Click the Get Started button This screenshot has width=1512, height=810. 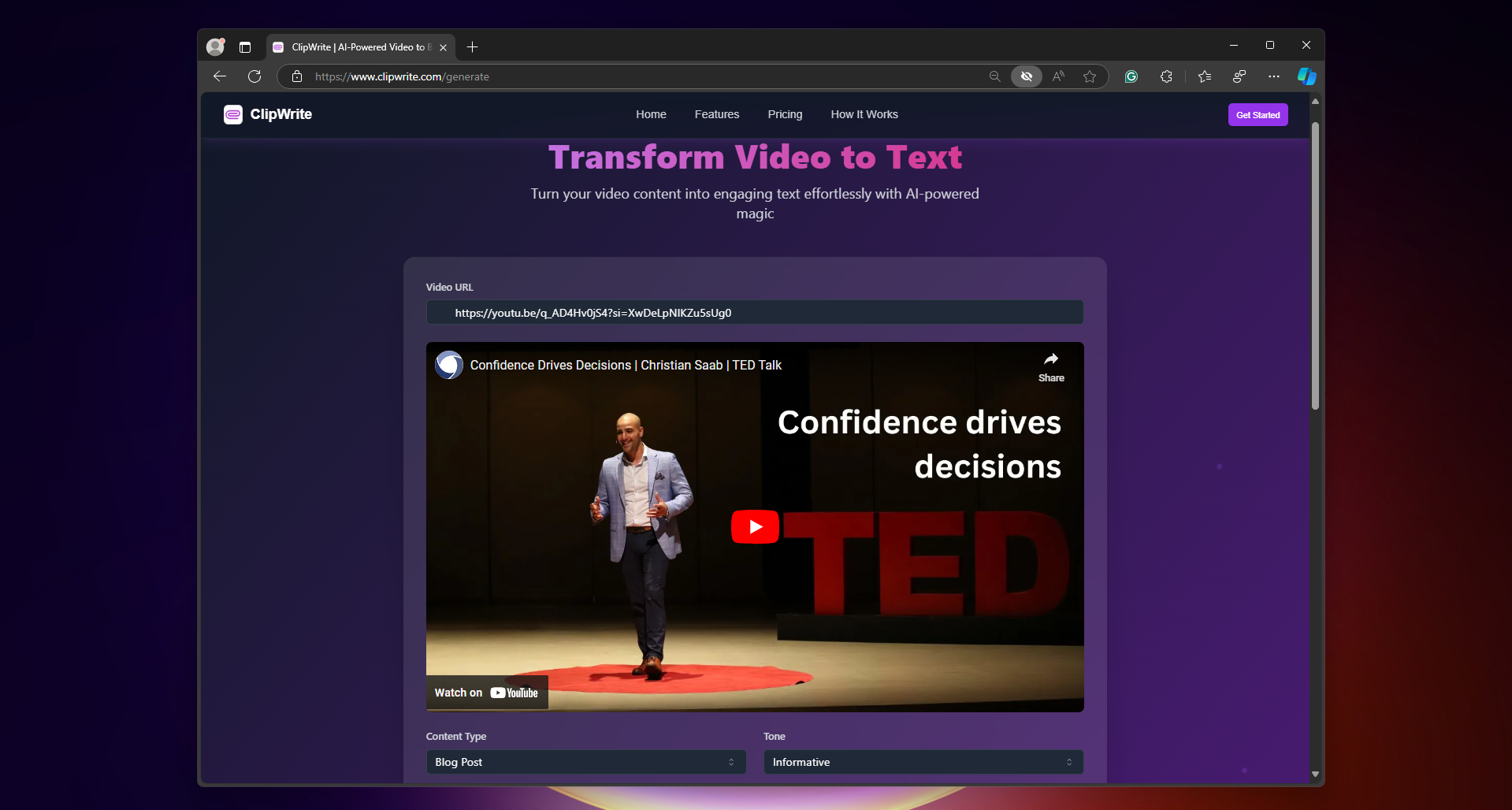click(x=1258, y=115)
